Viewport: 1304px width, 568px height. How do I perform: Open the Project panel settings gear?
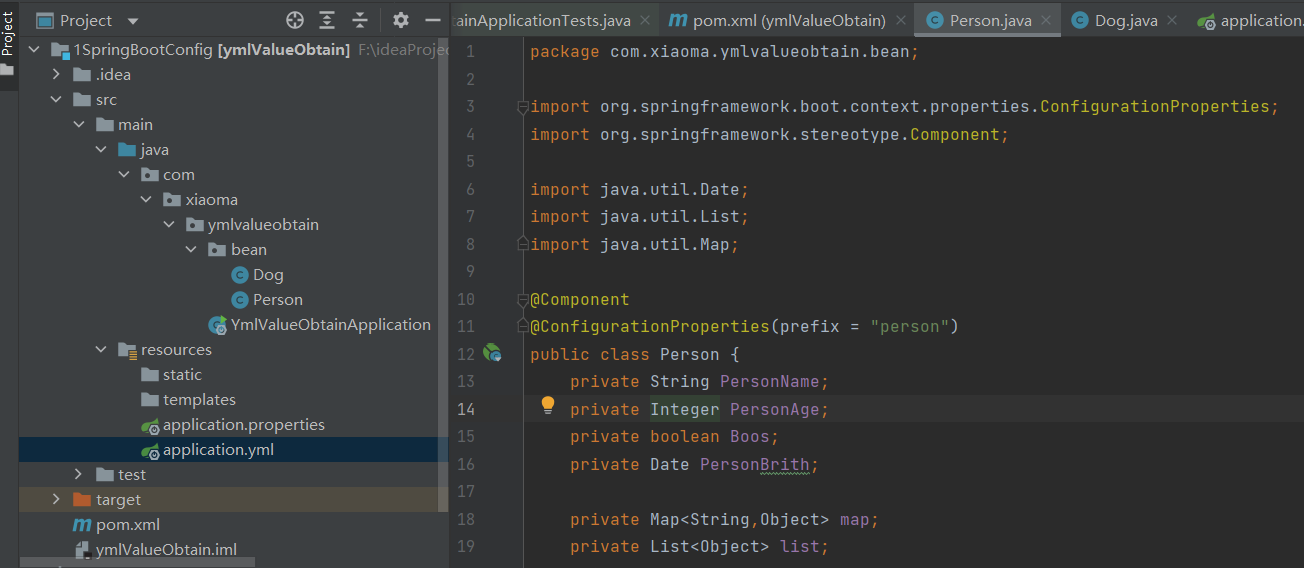pos(401,20)
